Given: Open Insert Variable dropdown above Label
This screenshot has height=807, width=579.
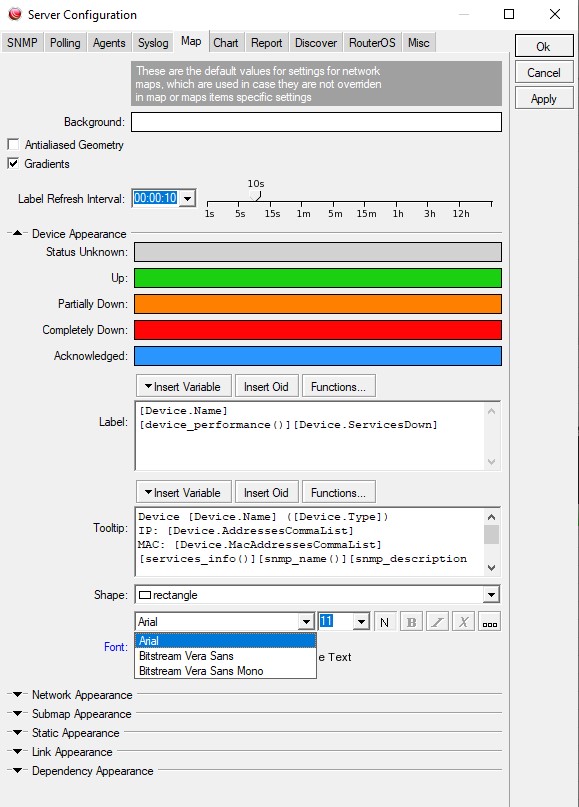Looking at the screenshot, I should coord(184,387).
